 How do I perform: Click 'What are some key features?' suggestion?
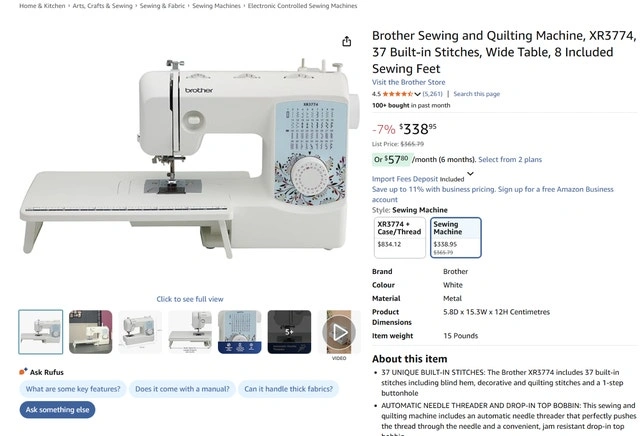coord(73,389)
